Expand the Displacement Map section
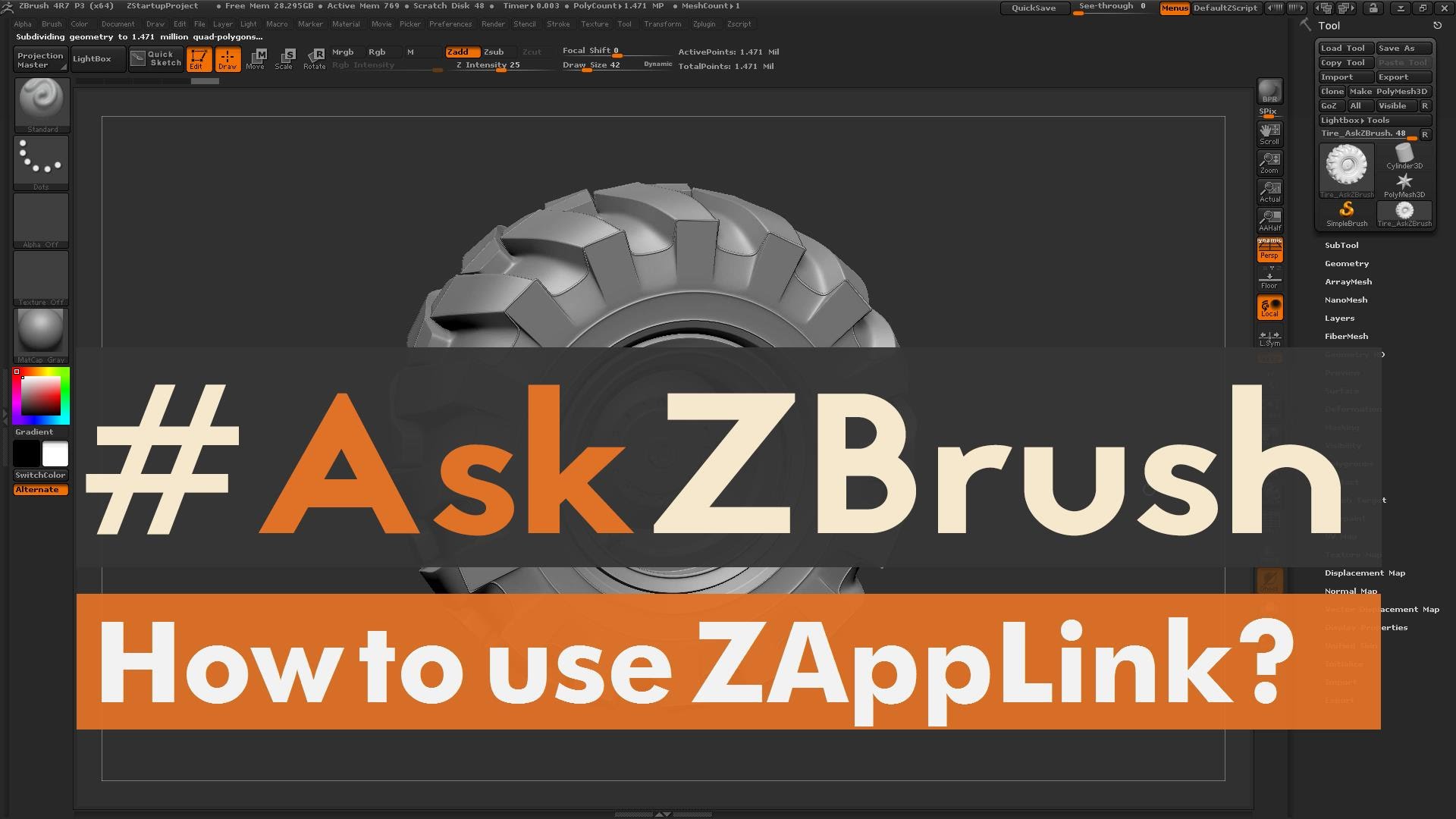Image resolution: width=1456 pixels, height=819 pixels. (1364, 573)
